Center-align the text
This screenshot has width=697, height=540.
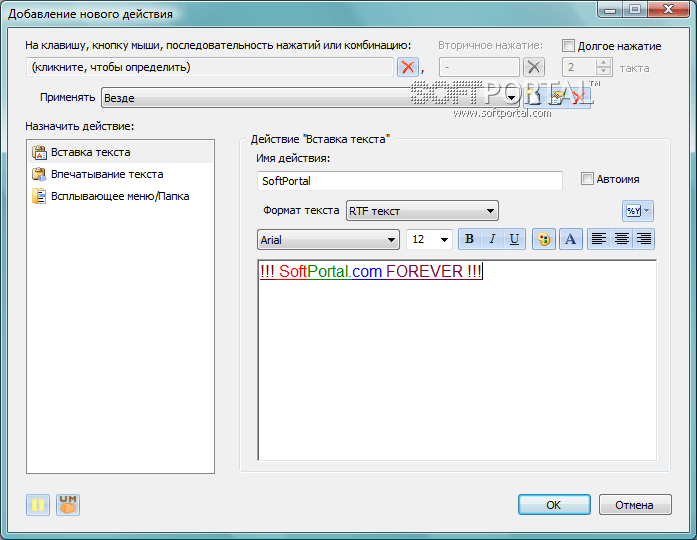(x=621, y=239)
